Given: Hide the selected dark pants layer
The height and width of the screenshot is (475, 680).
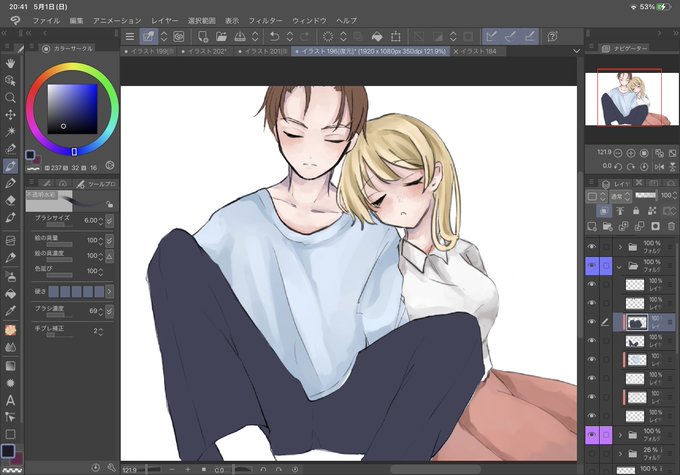Looking at the screenshot, I should [592, 322].
